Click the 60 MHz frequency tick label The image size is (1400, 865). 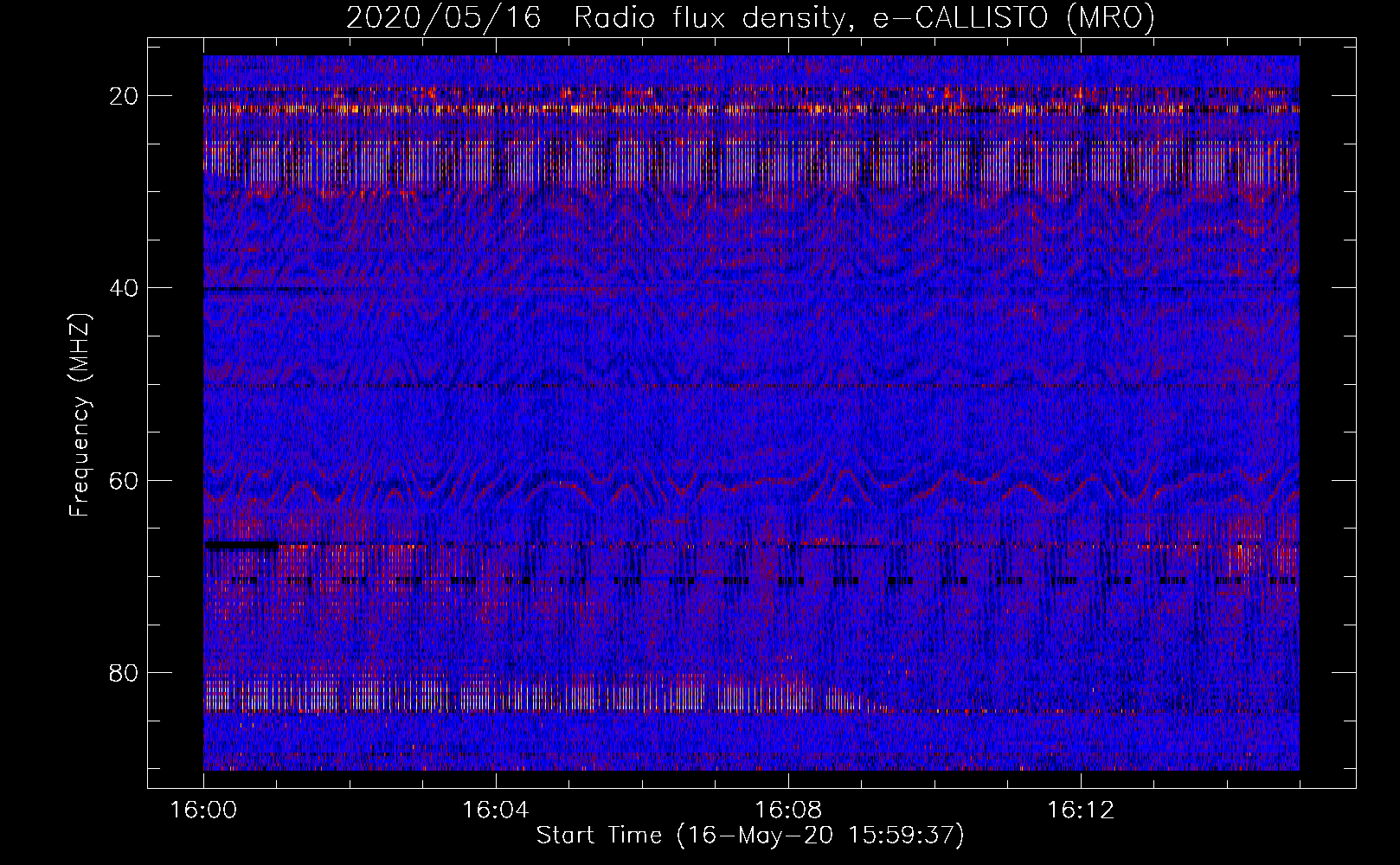click(x=124, y=480)
